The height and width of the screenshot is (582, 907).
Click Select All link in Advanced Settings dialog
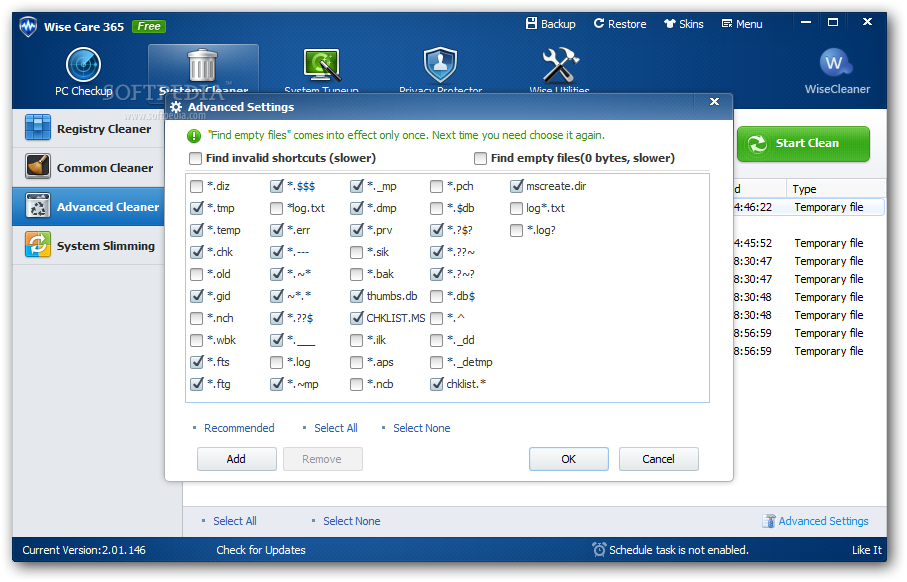335,428
